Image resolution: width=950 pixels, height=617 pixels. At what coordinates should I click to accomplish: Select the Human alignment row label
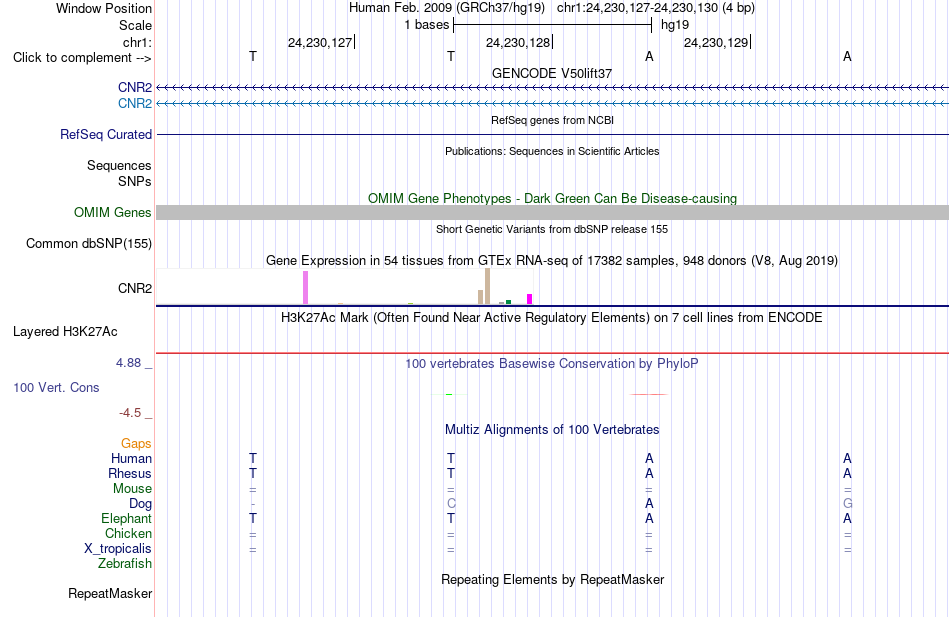[131, 459]
